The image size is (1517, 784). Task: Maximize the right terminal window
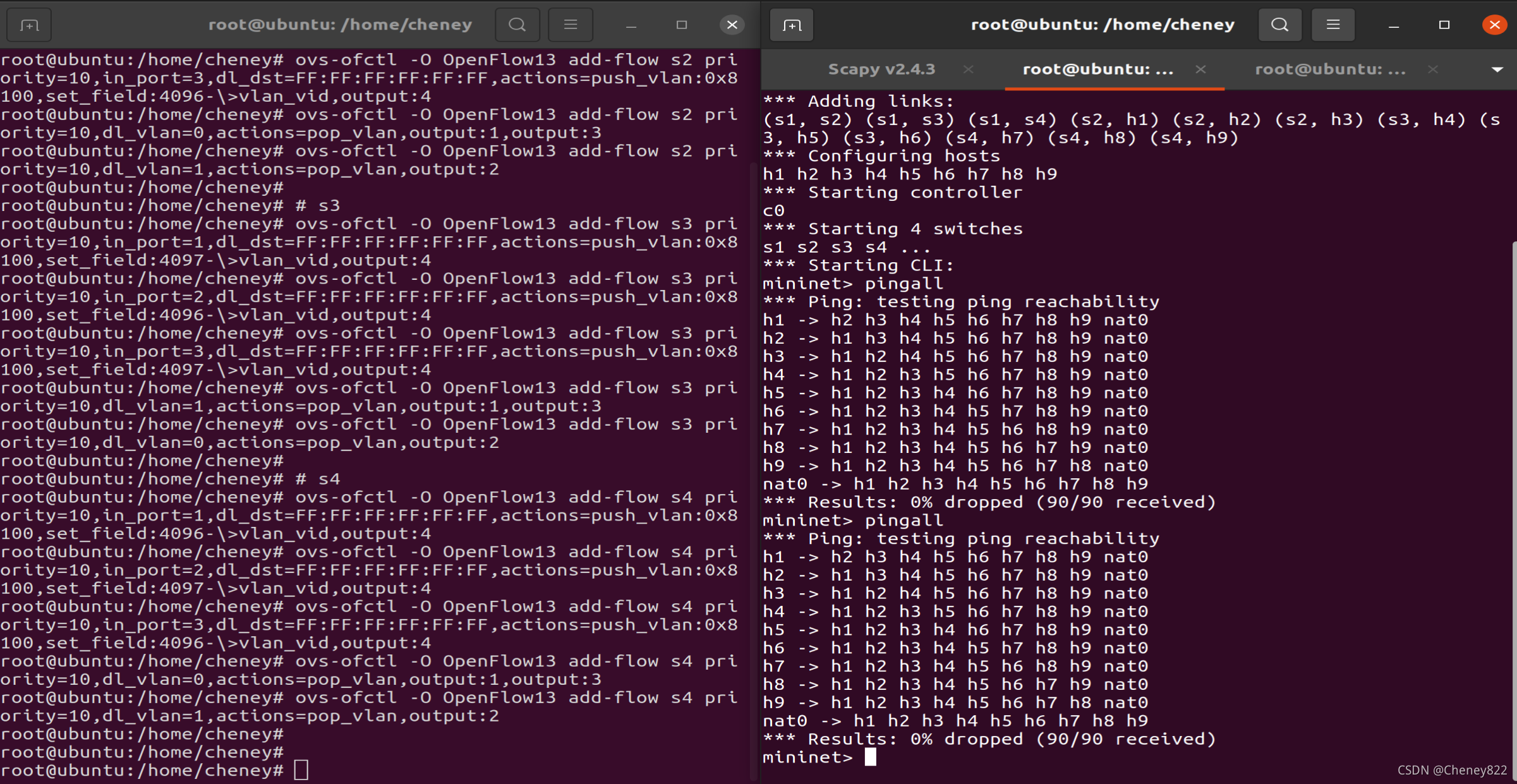pyautogui.click(x=1444, y=25)
